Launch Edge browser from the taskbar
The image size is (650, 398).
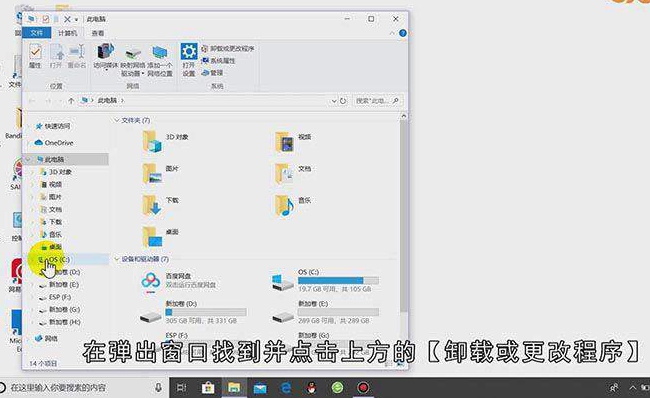(x=286, y=388)
